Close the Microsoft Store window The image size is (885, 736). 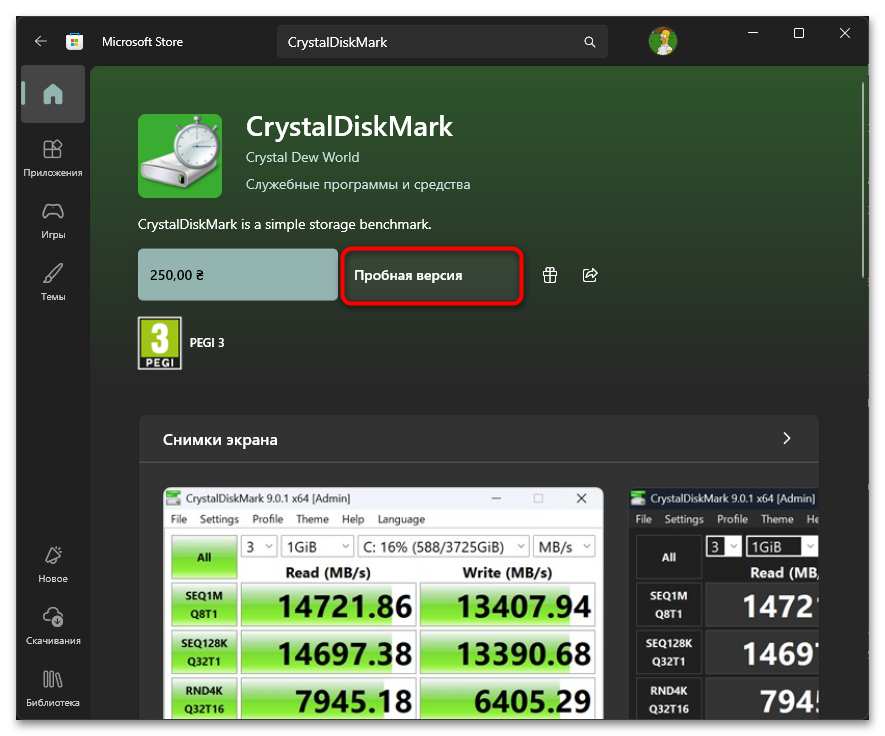point(844,33)
